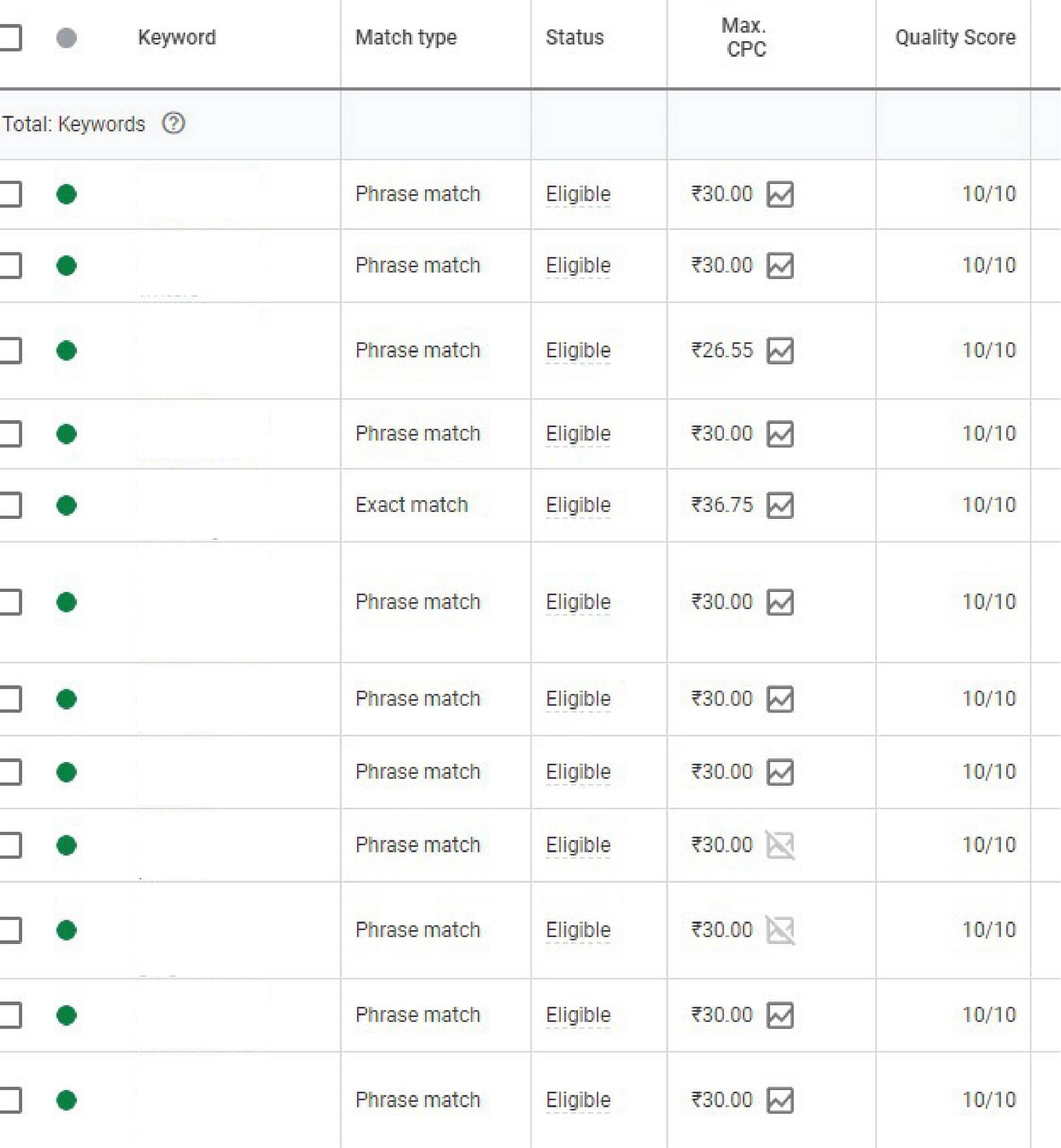This screenshot has width=1061, height=1148.
Task: Click the help icon beside Total: Keywords
Action: coord(173,124)
